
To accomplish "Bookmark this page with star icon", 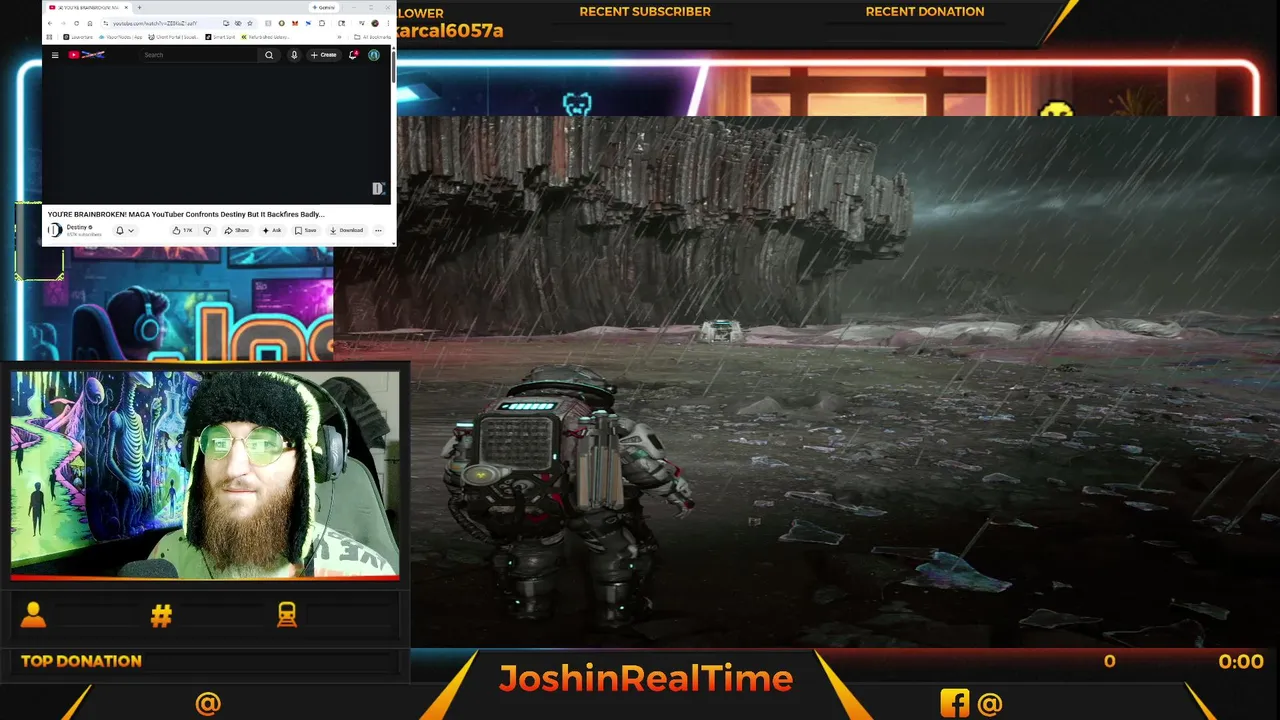I will (250, 23).
